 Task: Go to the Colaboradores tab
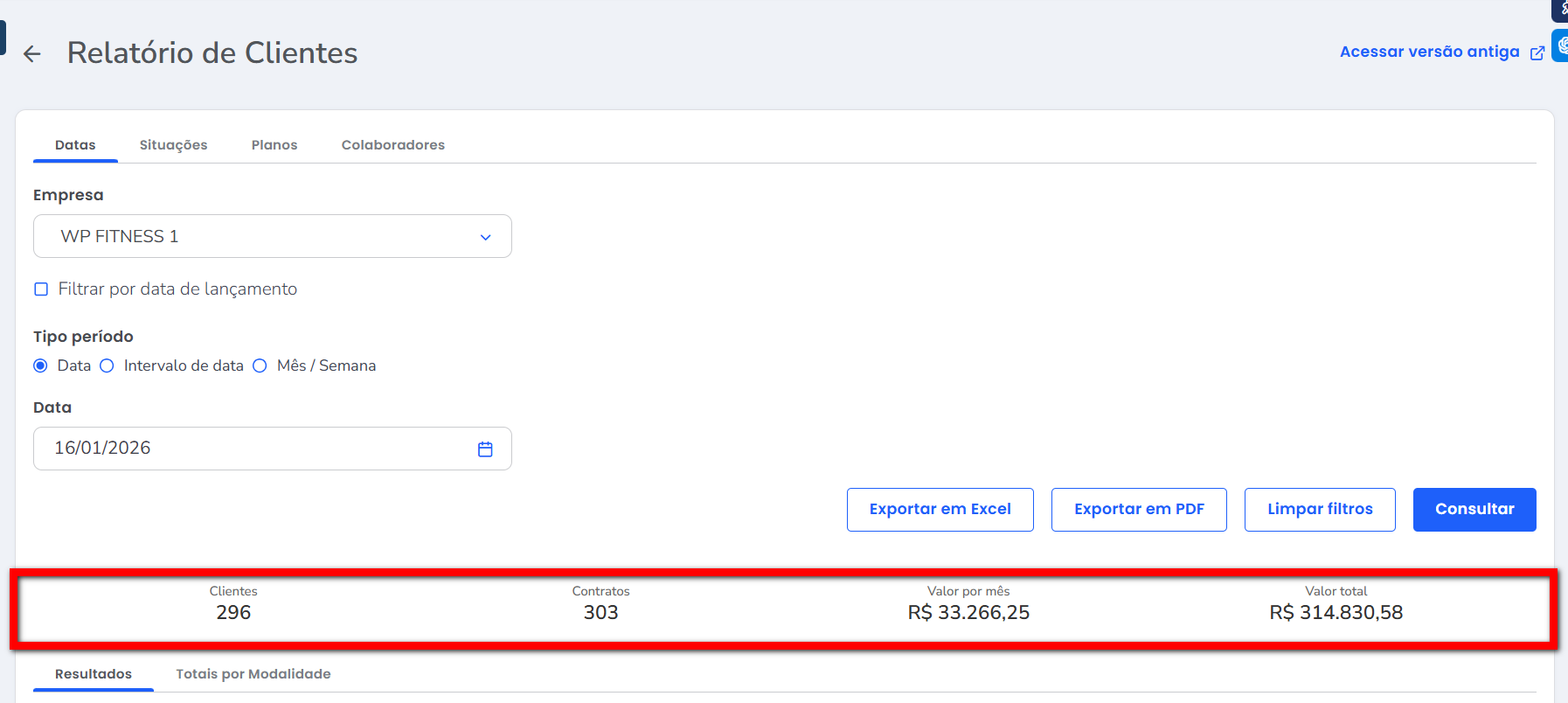click(392, 145)
